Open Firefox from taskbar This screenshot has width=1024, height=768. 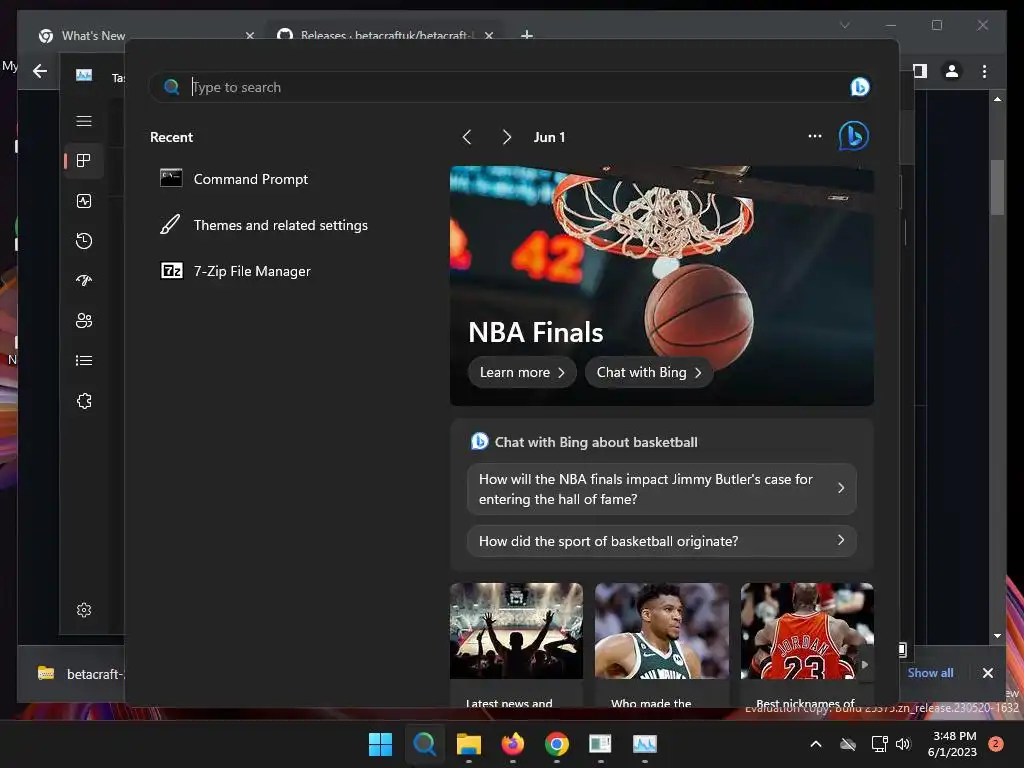pos(513,744)
